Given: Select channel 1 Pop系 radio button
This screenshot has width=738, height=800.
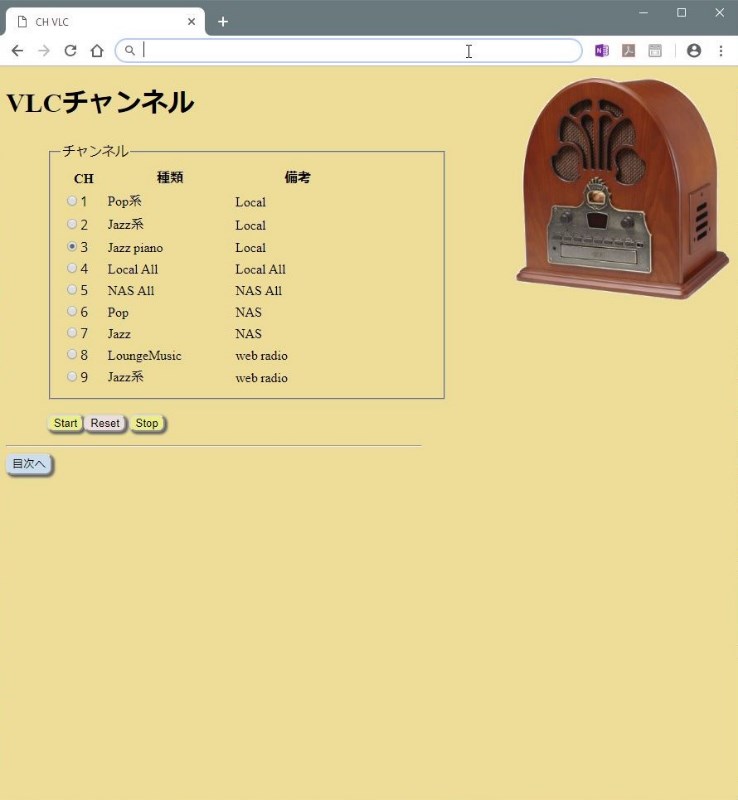Looking at the screenshot, I should [72, 201].
